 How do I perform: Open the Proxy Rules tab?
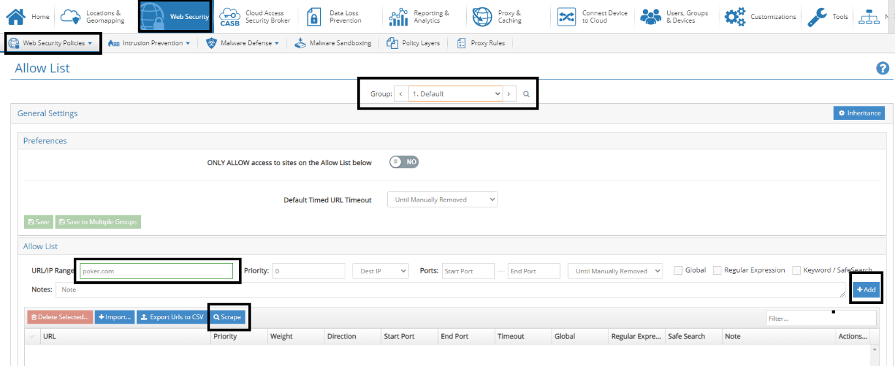click(481, 43)
